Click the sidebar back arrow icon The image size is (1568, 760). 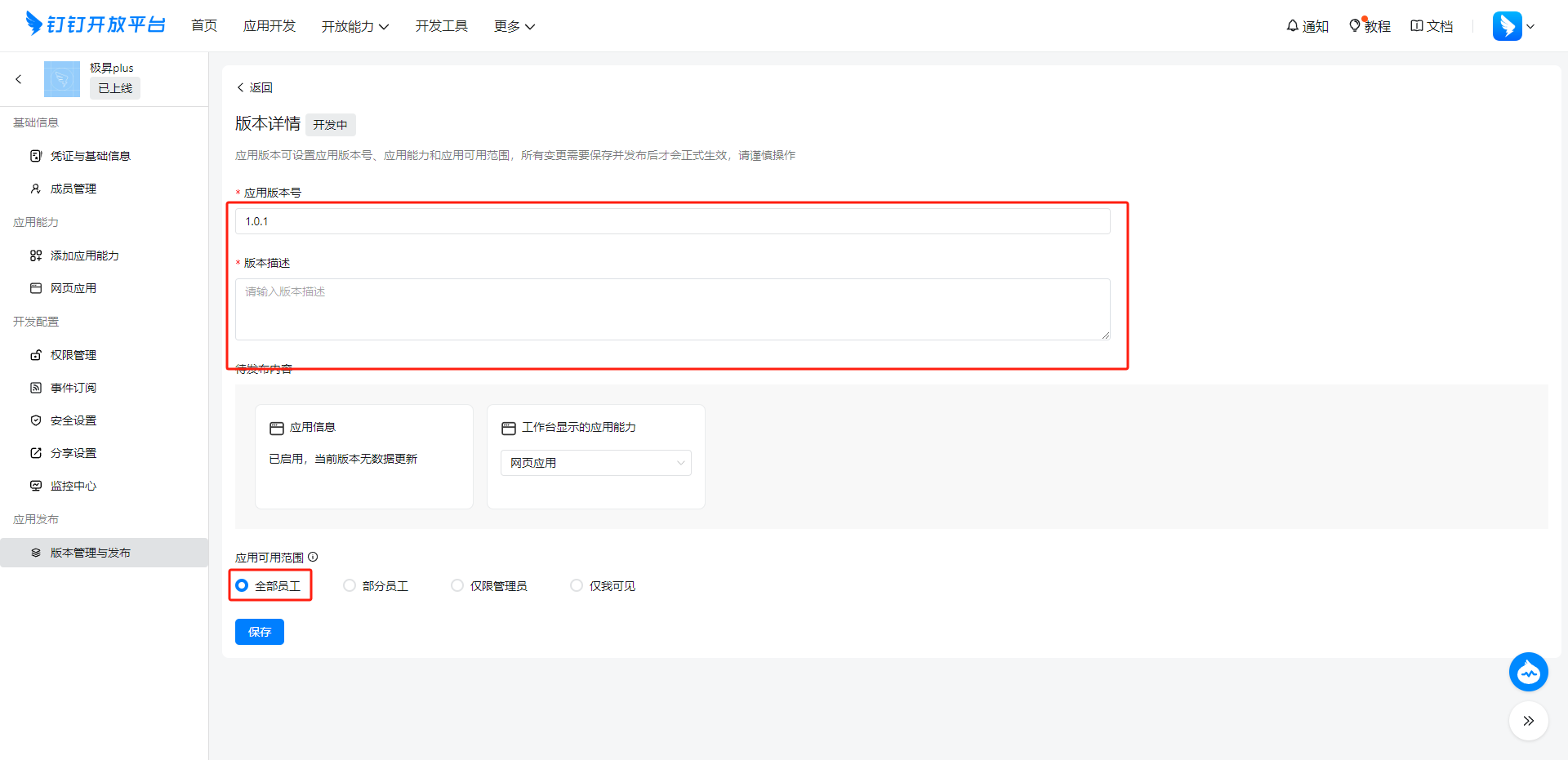(19, 79)
